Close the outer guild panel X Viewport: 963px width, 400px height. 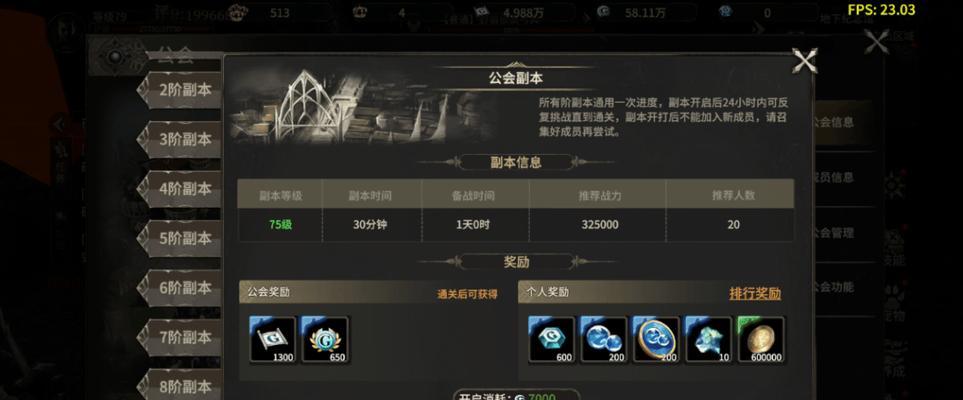[x=876, y=42]
